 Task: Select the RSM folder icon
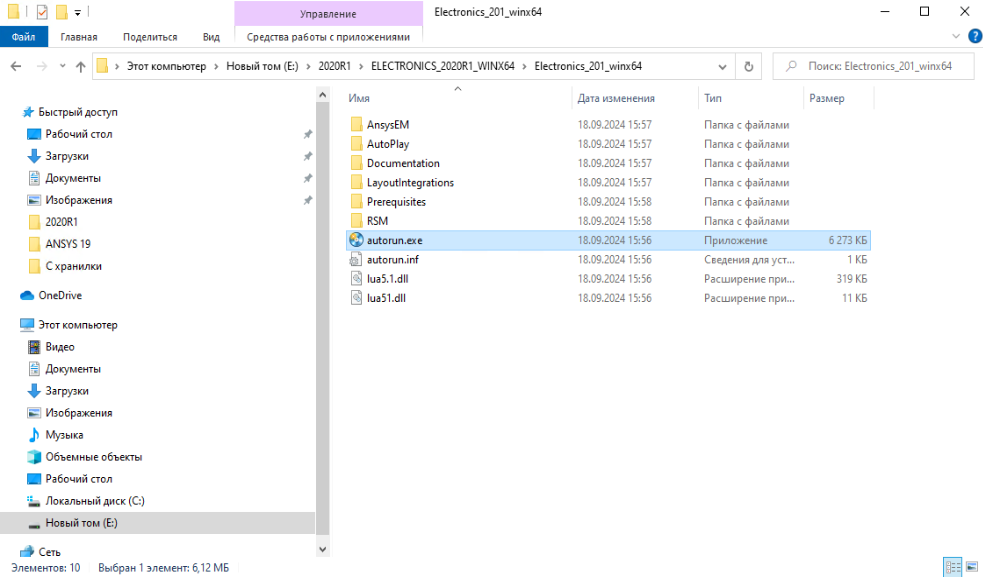coord(356,221)
